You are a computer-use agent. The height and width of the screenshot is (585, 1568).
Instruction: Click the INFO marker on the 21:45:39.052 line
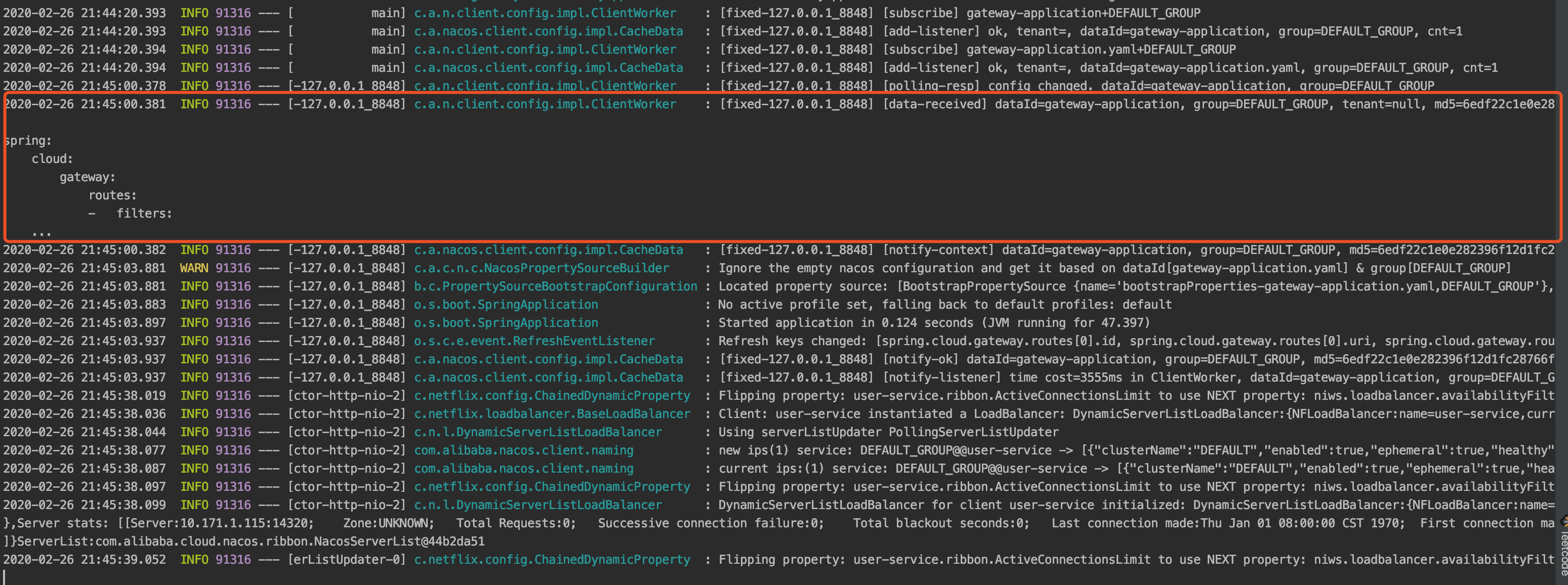[x=194, y=559]
